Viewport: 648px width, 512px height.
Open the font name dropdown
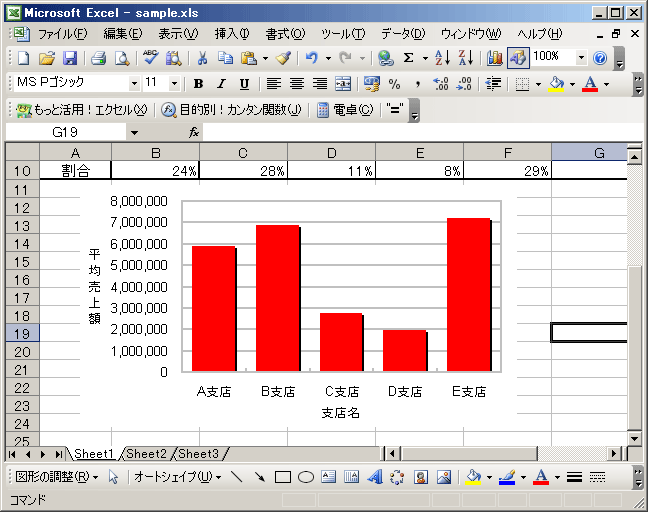click(134, 84)
